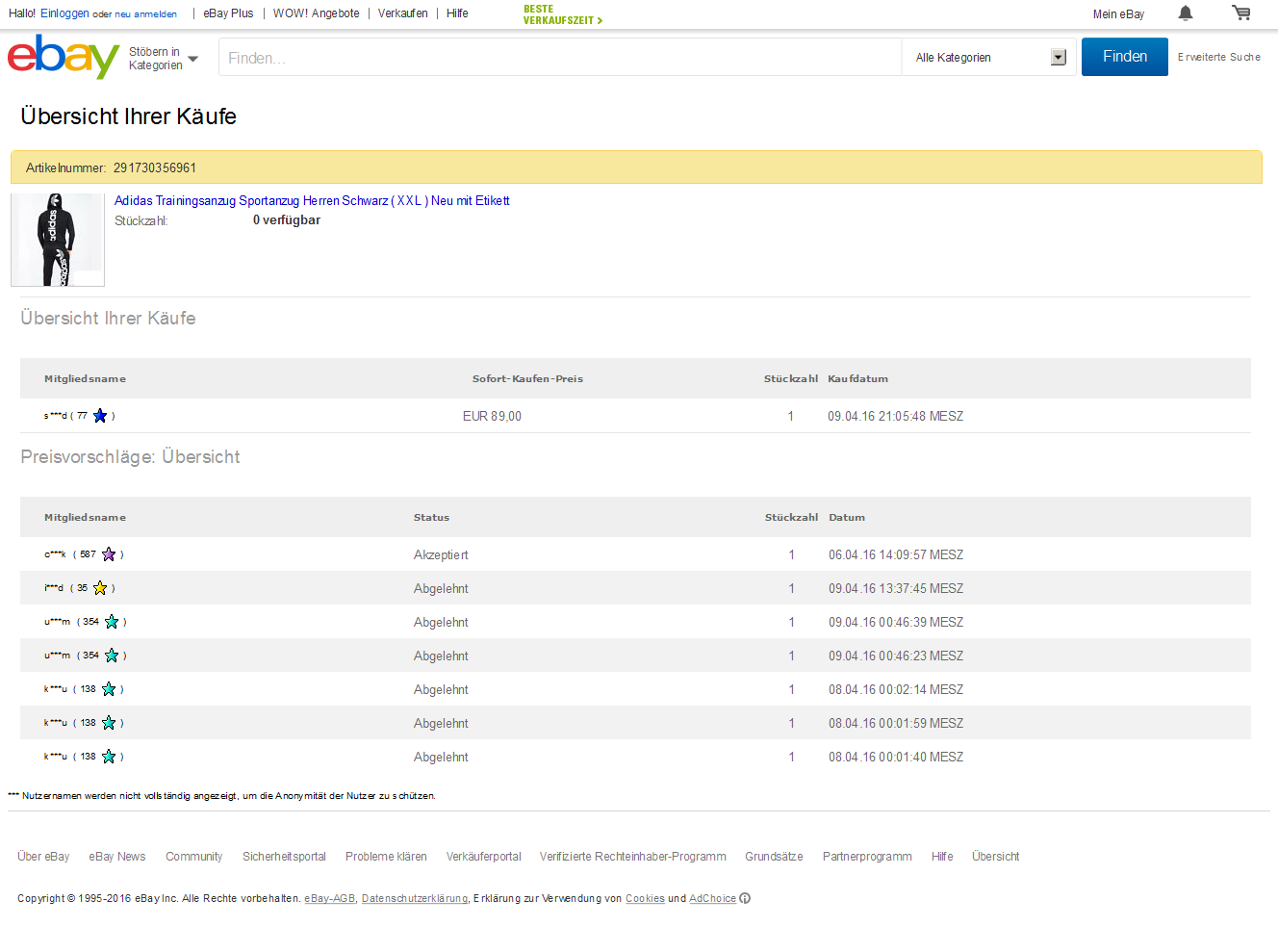Viewport: 1278px width, 952px height.
Task: Select Akzeptiert status text
Action: (441, 555)
